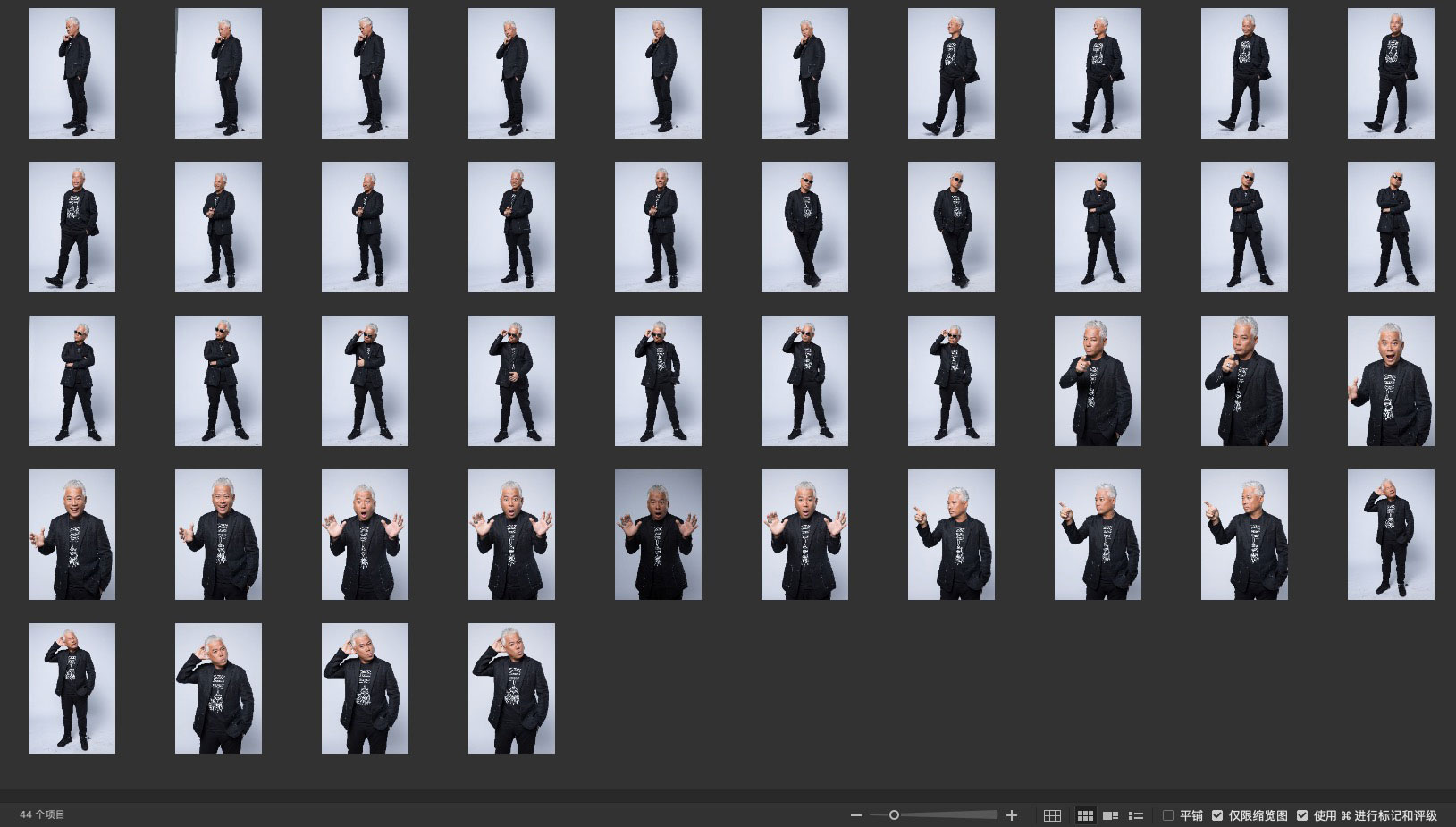Switch to thumbnails view icon
1456x827 pixels.
tap(1085, 815)
